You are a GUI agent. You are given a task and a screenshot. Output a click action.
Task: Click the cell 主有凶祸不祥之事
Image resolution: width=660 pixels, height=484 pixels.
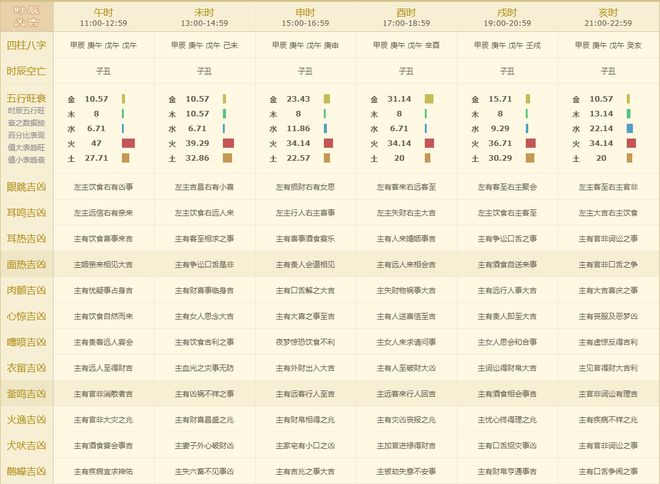point(205,394)
